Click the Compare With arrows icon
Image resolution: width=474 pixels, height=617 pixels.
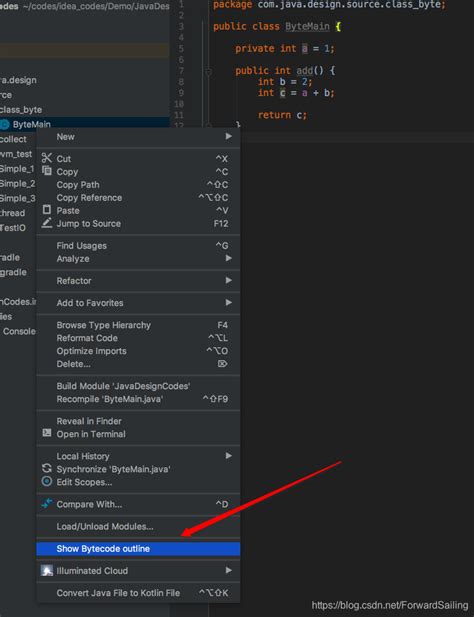pyautogui.click(x=47, y=503)
